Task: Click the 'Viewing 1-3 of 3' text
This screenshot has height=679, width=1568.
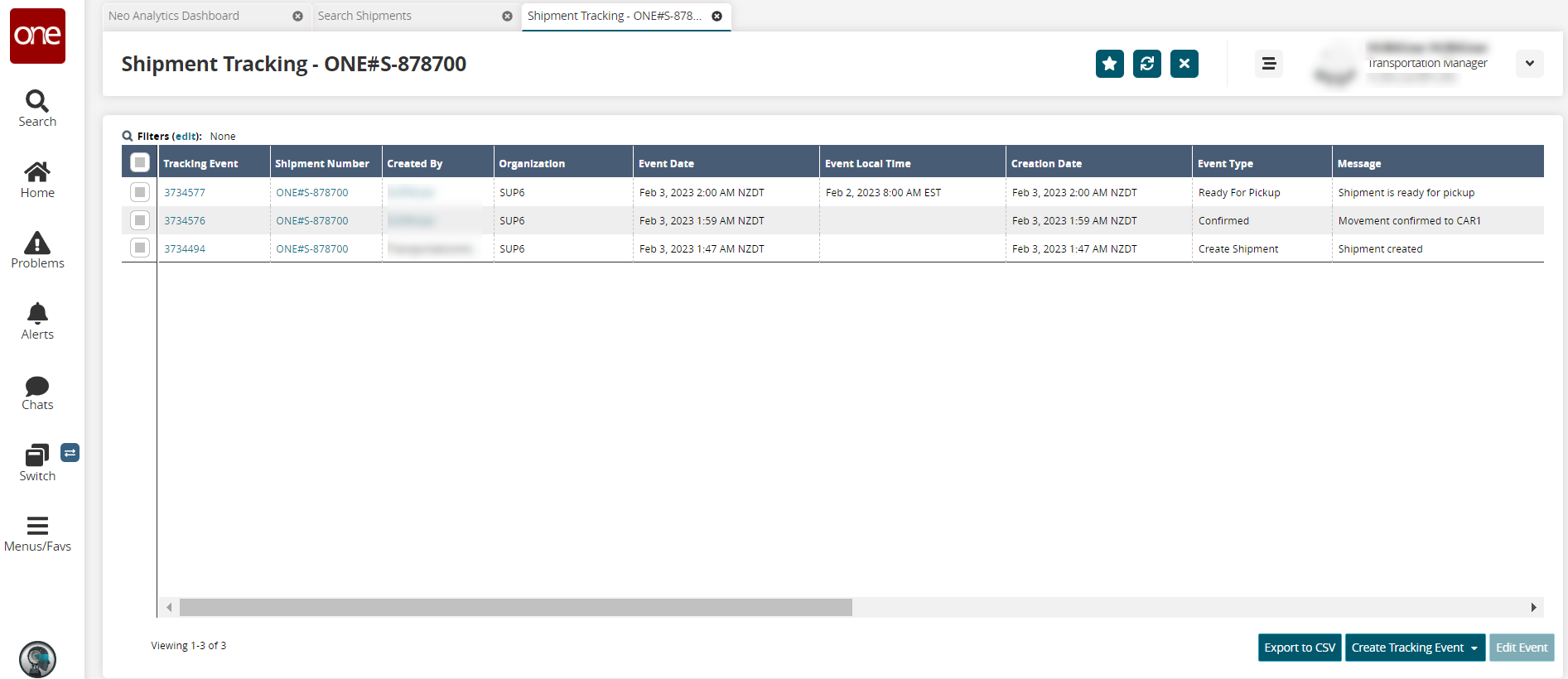Action: tap(188, 645)
